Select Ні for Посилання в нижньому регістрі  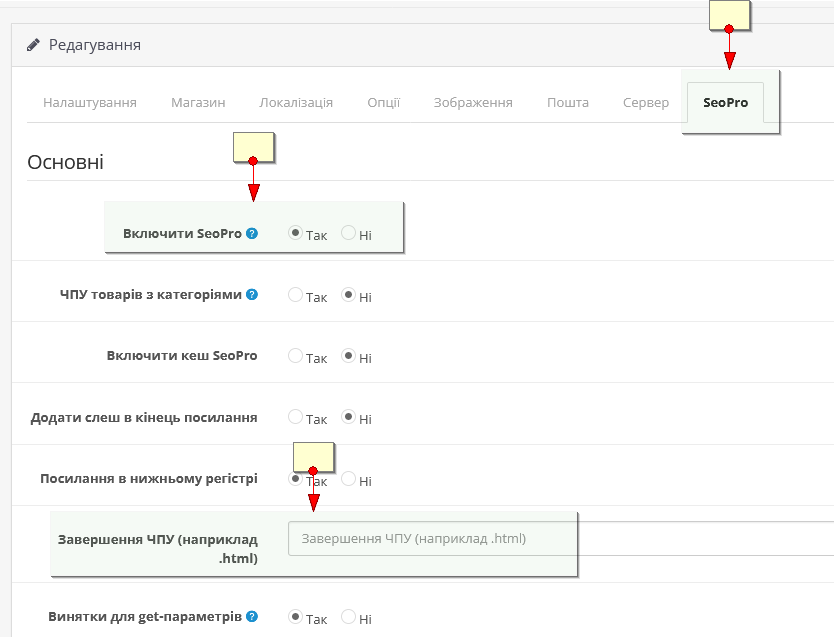(349, 479)
